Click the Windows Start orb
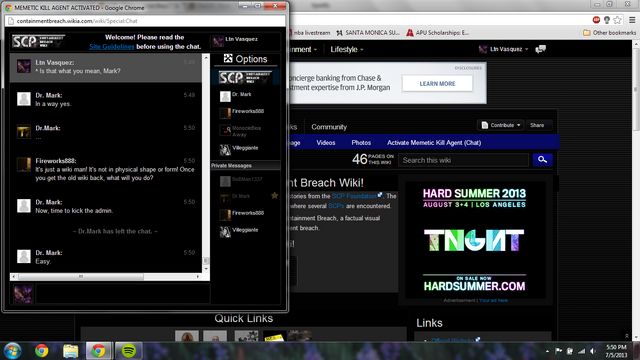This screenshot has width=640, height=360. 13,351
